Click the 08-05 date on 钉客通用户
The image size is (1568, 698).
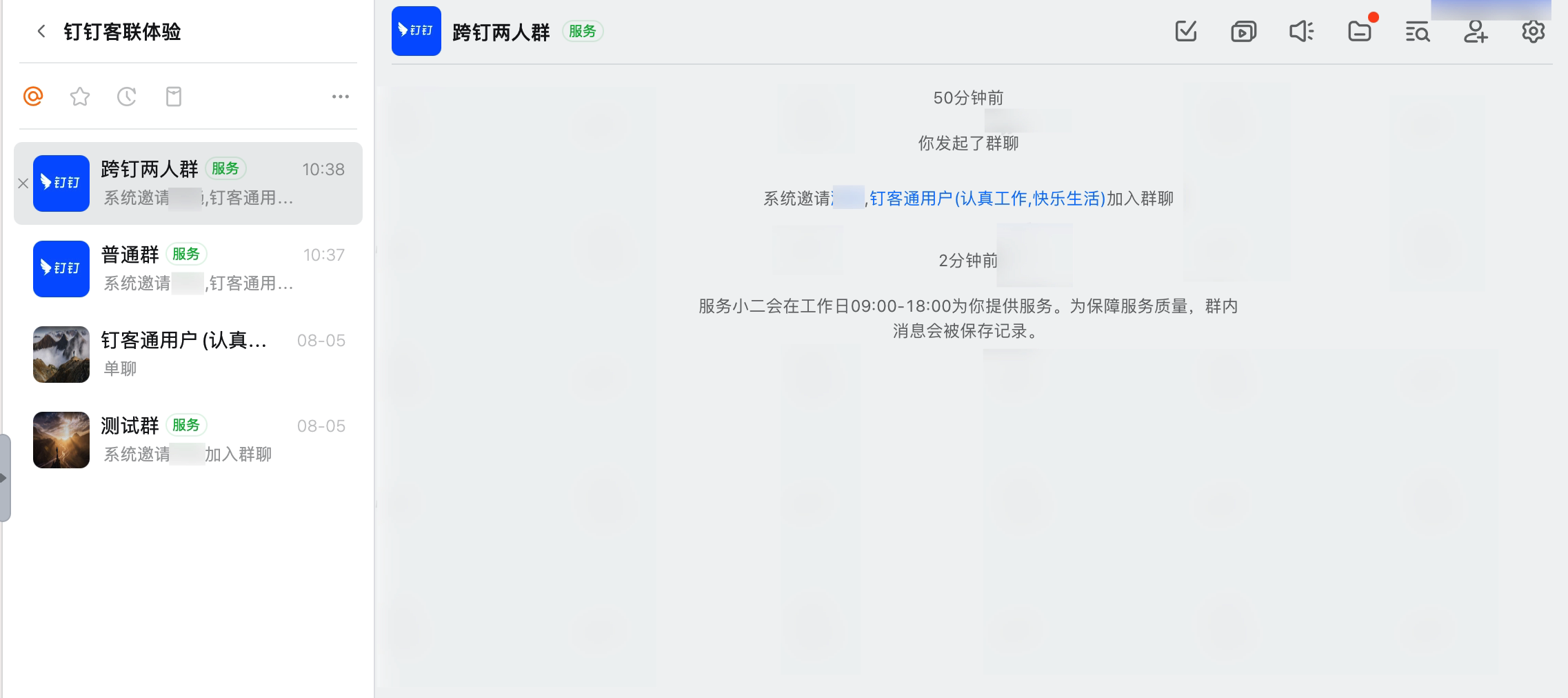click(x=321, y=341)
